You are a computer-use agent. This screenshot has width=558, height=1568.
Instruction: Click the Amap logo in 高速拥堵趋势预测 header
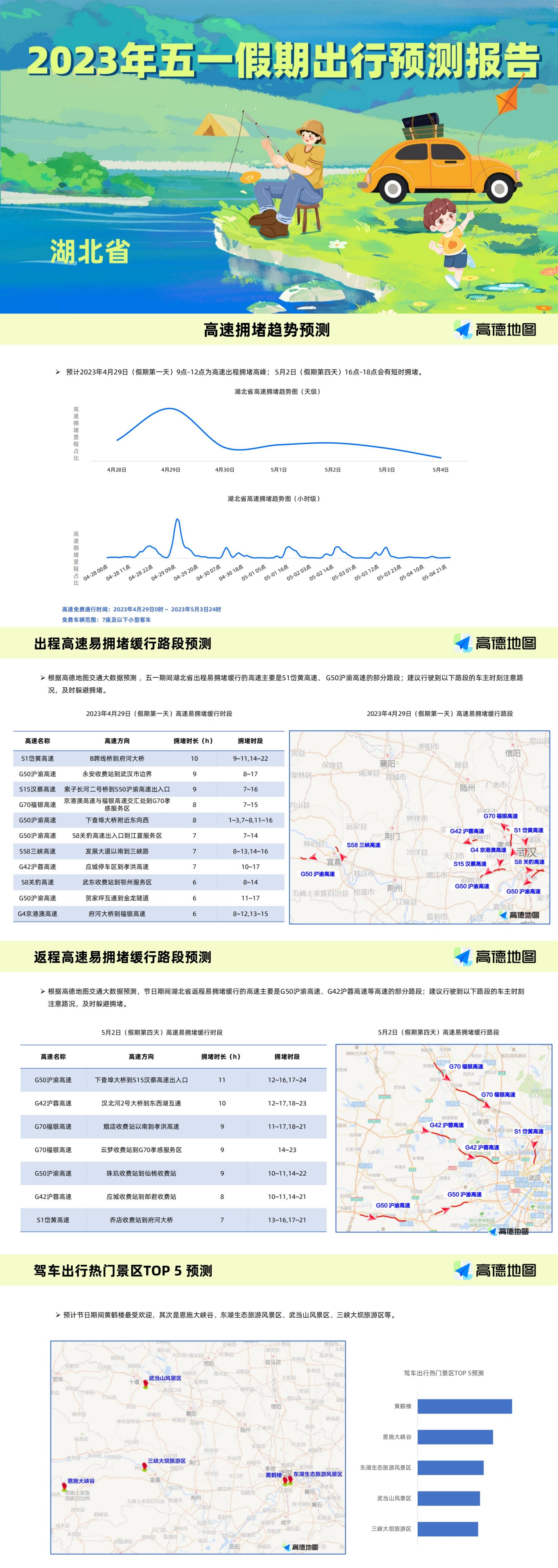pos(495,329)
